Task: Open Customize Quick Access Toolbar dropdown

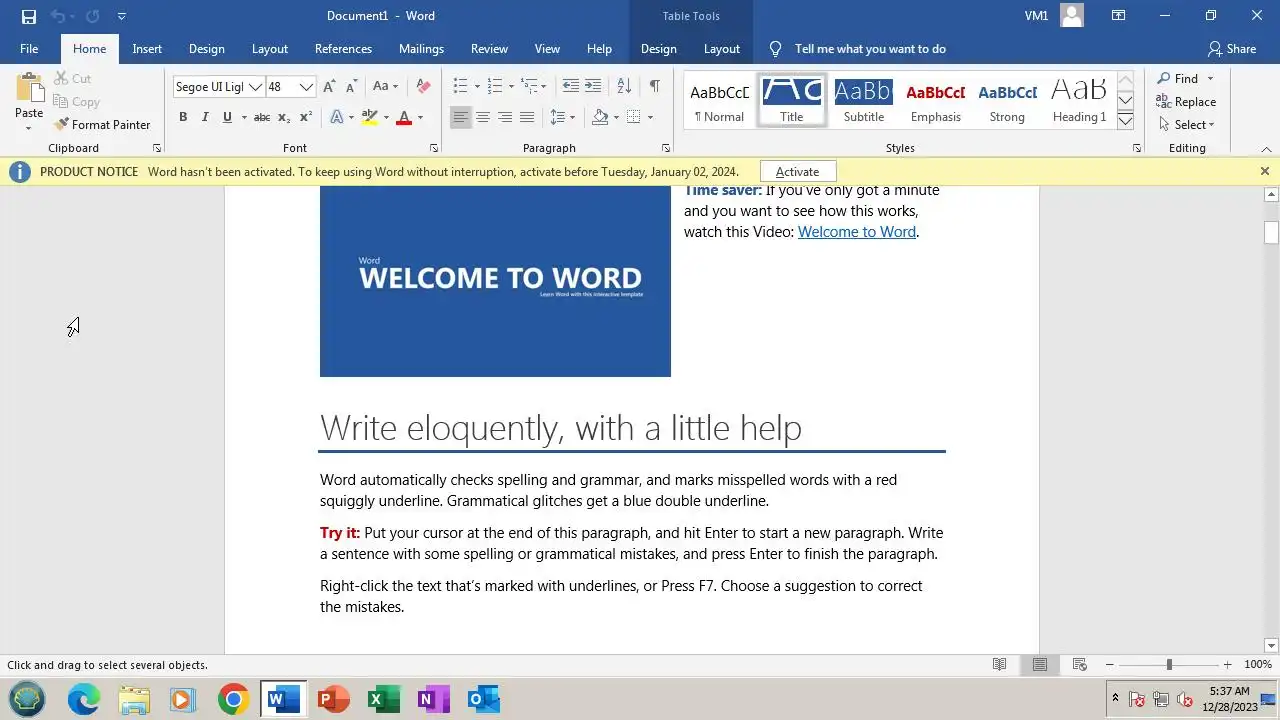Action: tap(121, 16)
